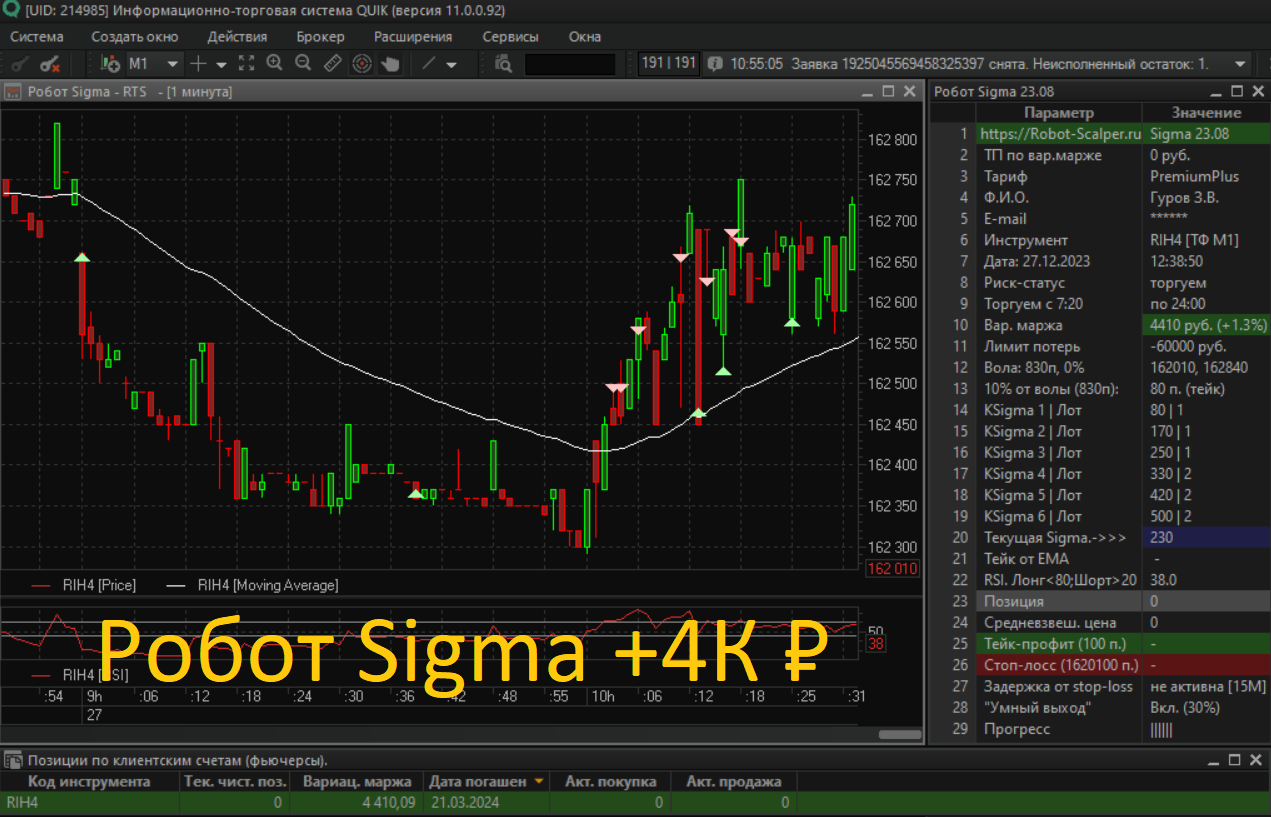Expand the crosshair tool dropdown arrow

pos(221,63)
